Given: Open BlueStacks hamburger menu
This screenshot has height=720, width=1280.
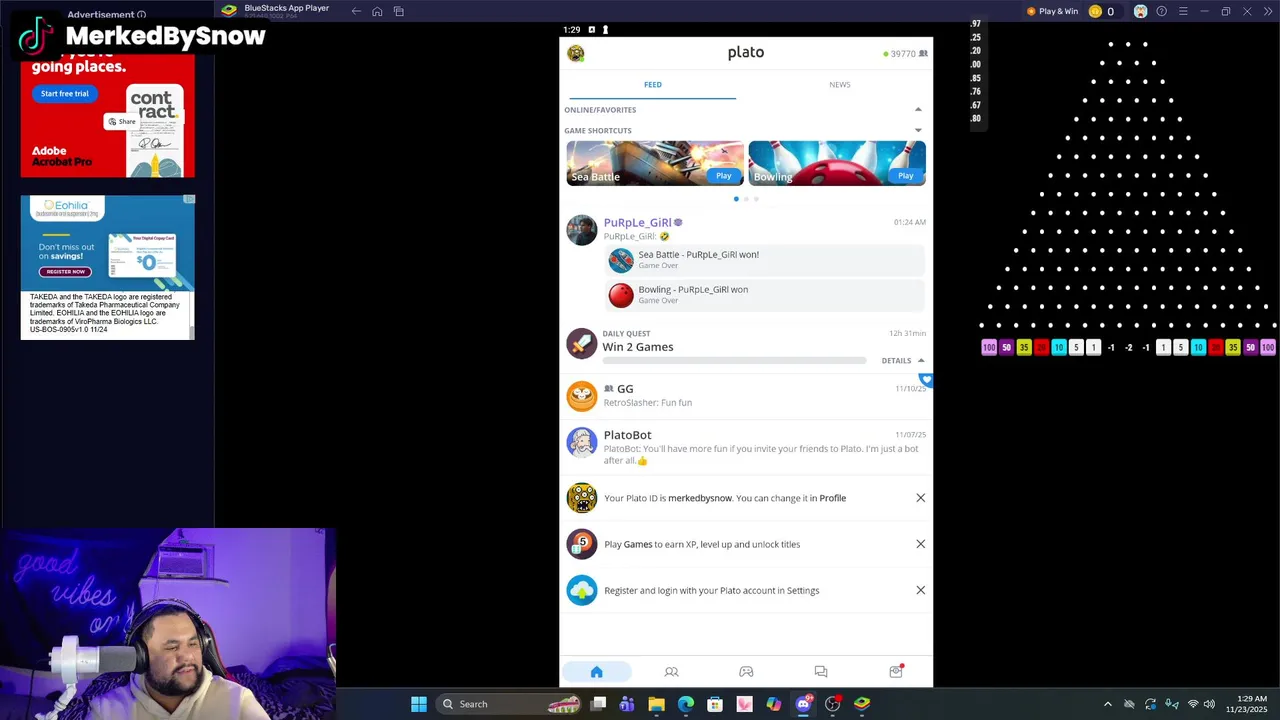Looking at the screenshot, I should pyautogui.click(x=1183, y=11).
